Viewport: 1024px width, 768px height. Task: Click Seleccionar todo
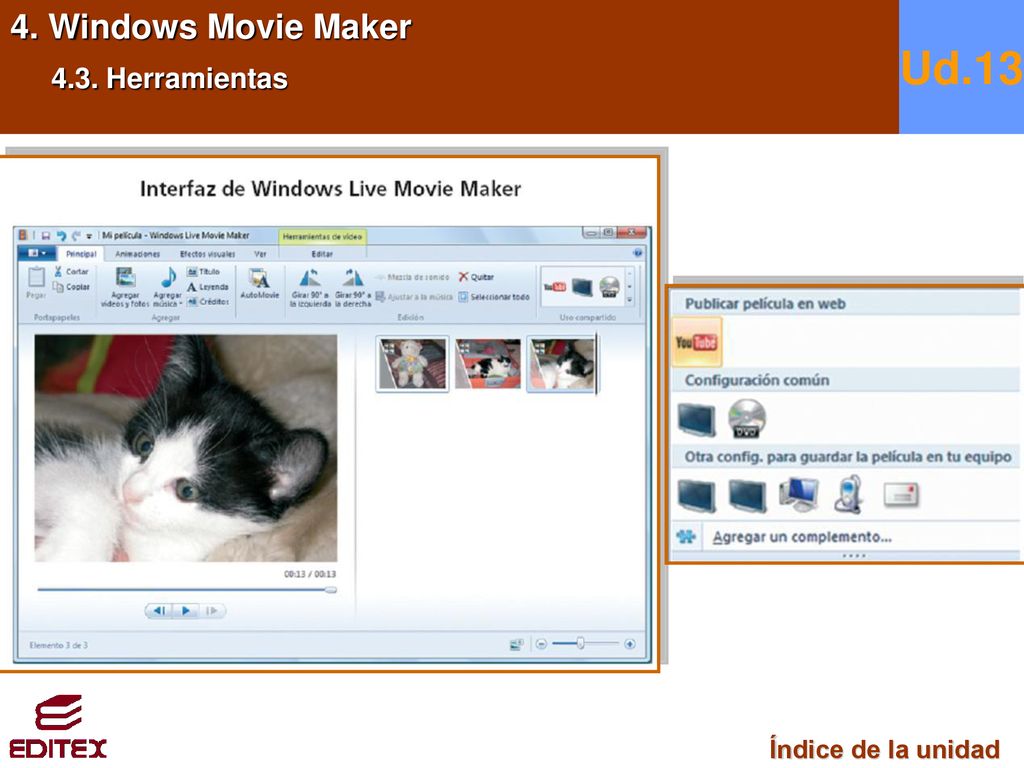point(494,296)
